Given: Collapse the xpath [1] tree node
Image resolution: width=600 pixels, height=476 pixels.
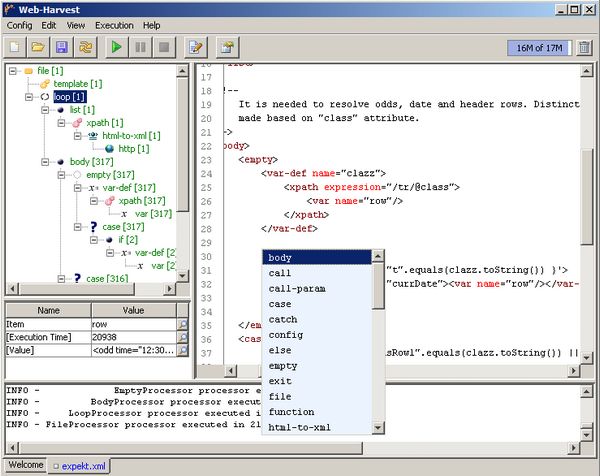Looking at the screenshot, I should tap(61, 123).
